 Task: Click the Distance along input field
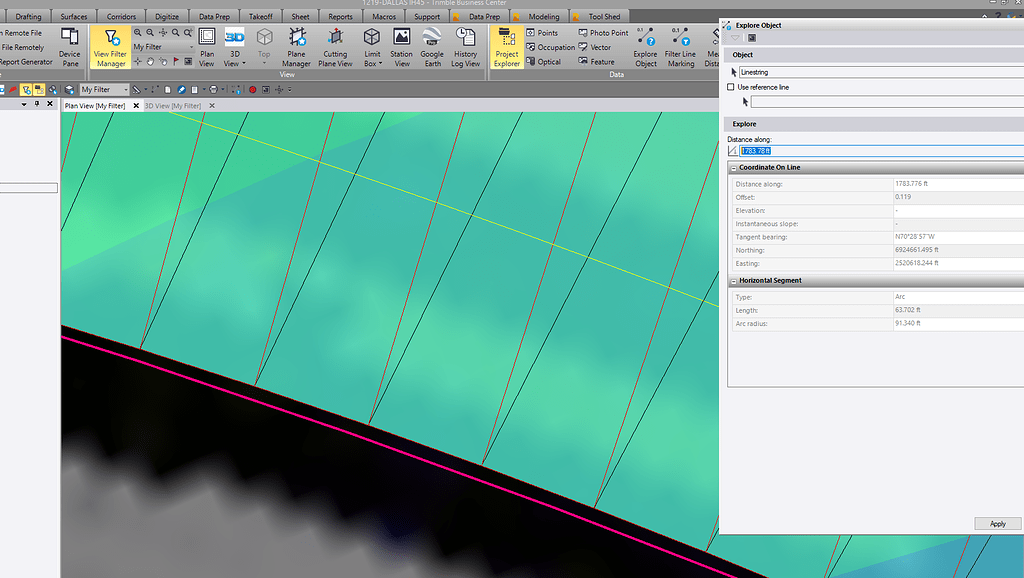881,151
